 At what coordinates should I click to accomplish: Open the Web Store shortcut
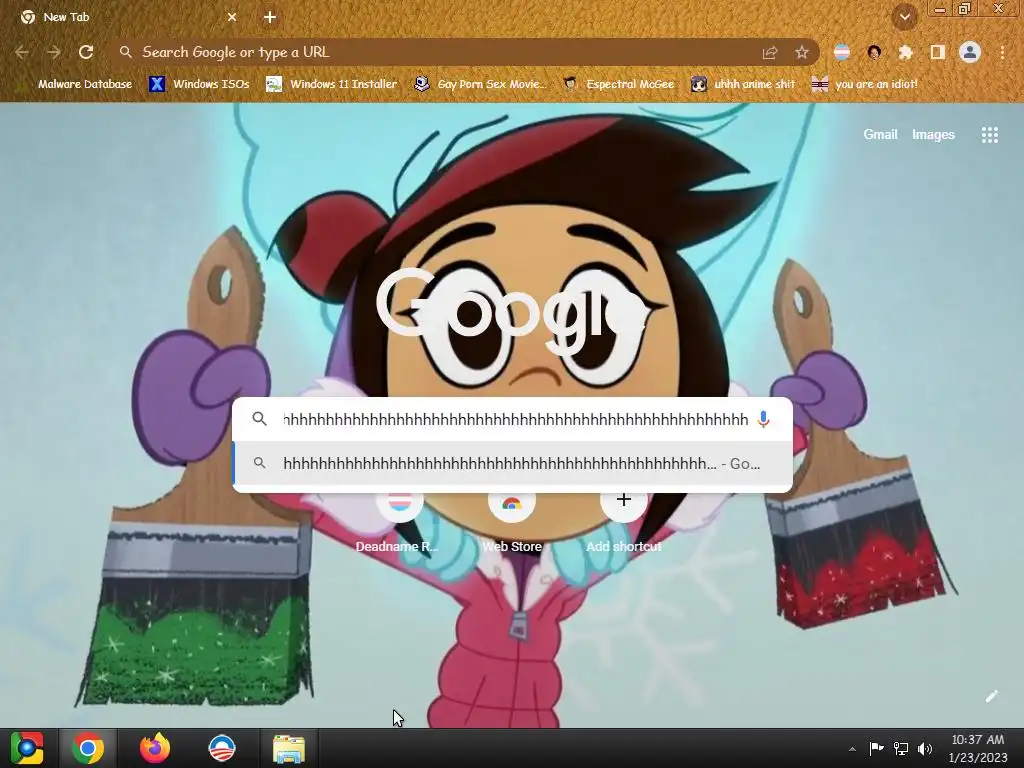512,522
